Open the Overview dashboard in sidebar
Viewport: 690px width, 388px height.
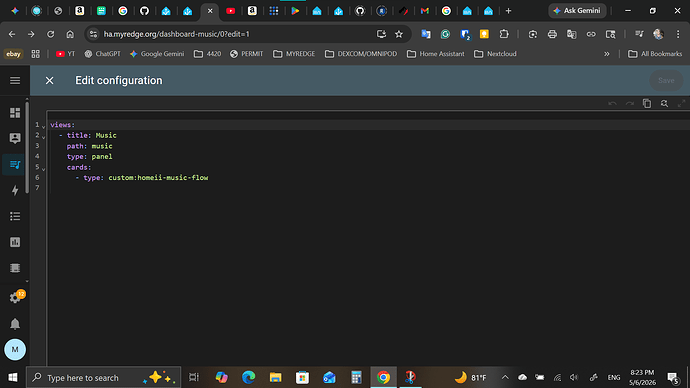15,113
